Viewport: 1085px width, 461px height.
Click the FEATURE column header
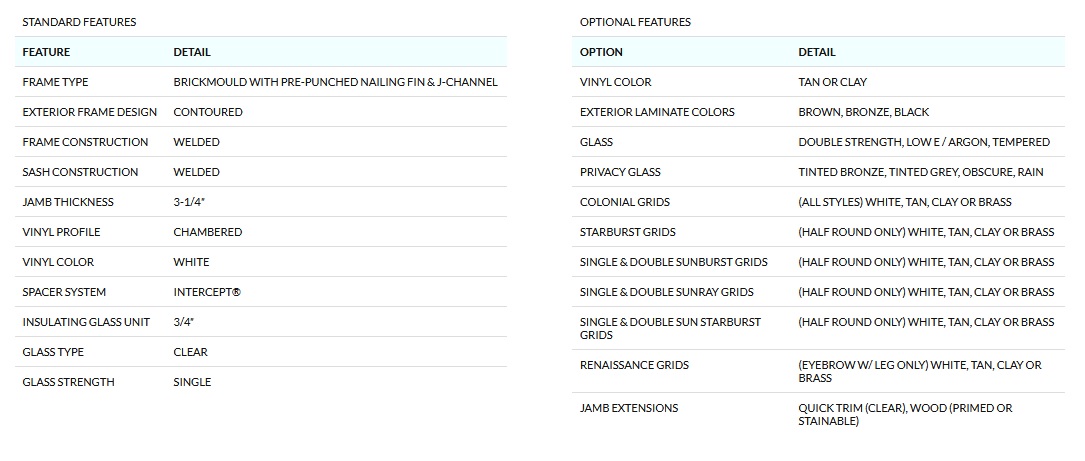(x=46, y=52)
